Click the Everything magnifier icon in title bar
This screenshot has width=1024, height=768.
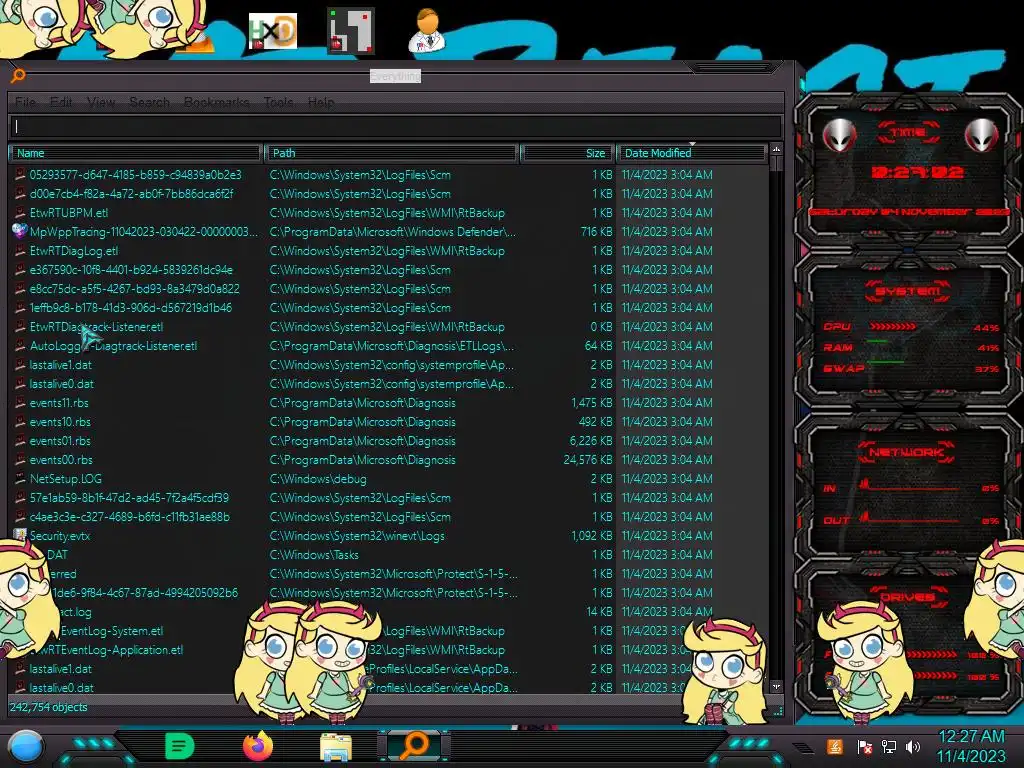tap(18, 76)
